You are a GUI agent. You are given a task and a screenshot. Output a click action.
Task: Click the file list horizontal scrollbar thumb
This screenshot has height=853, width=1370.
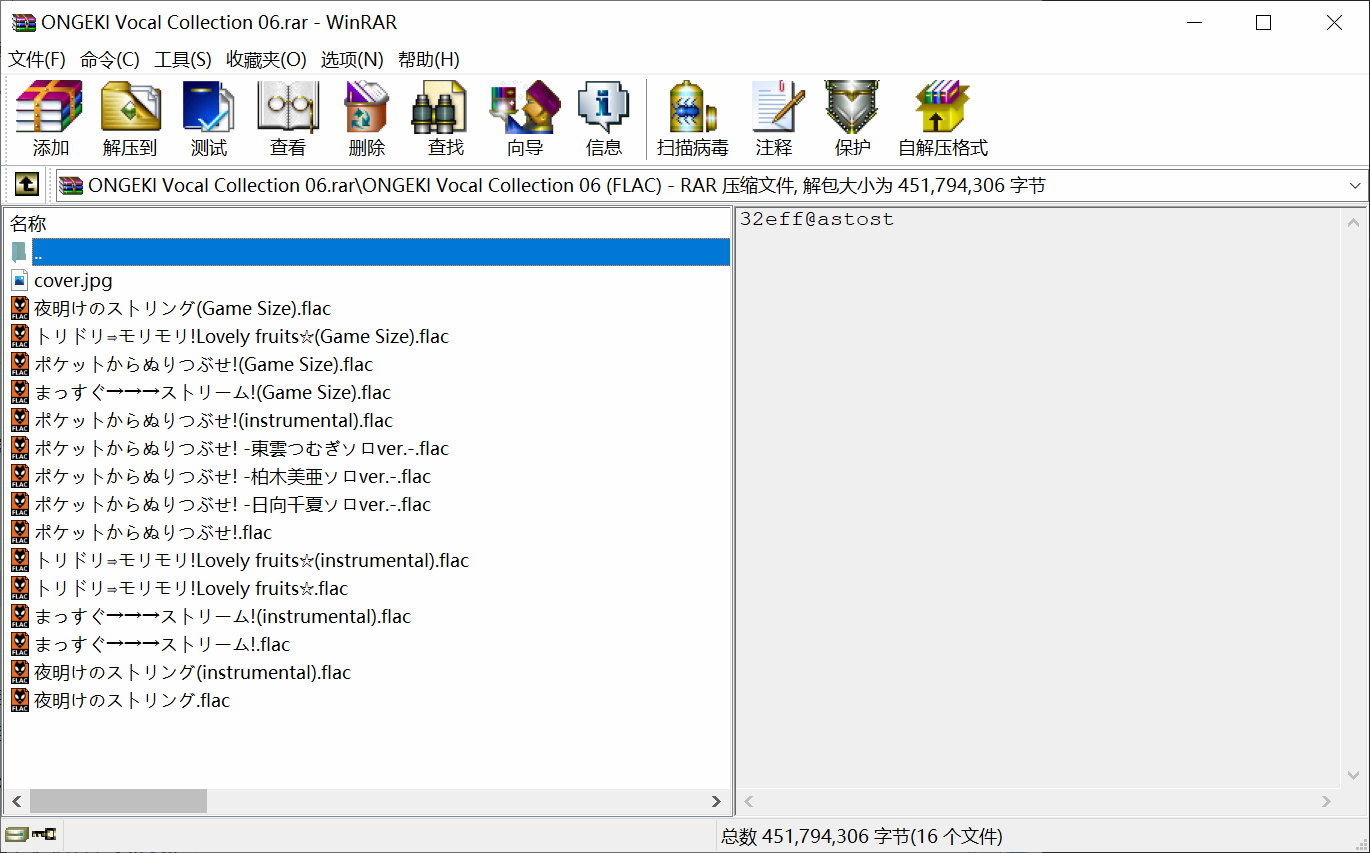tap(118, 801)
